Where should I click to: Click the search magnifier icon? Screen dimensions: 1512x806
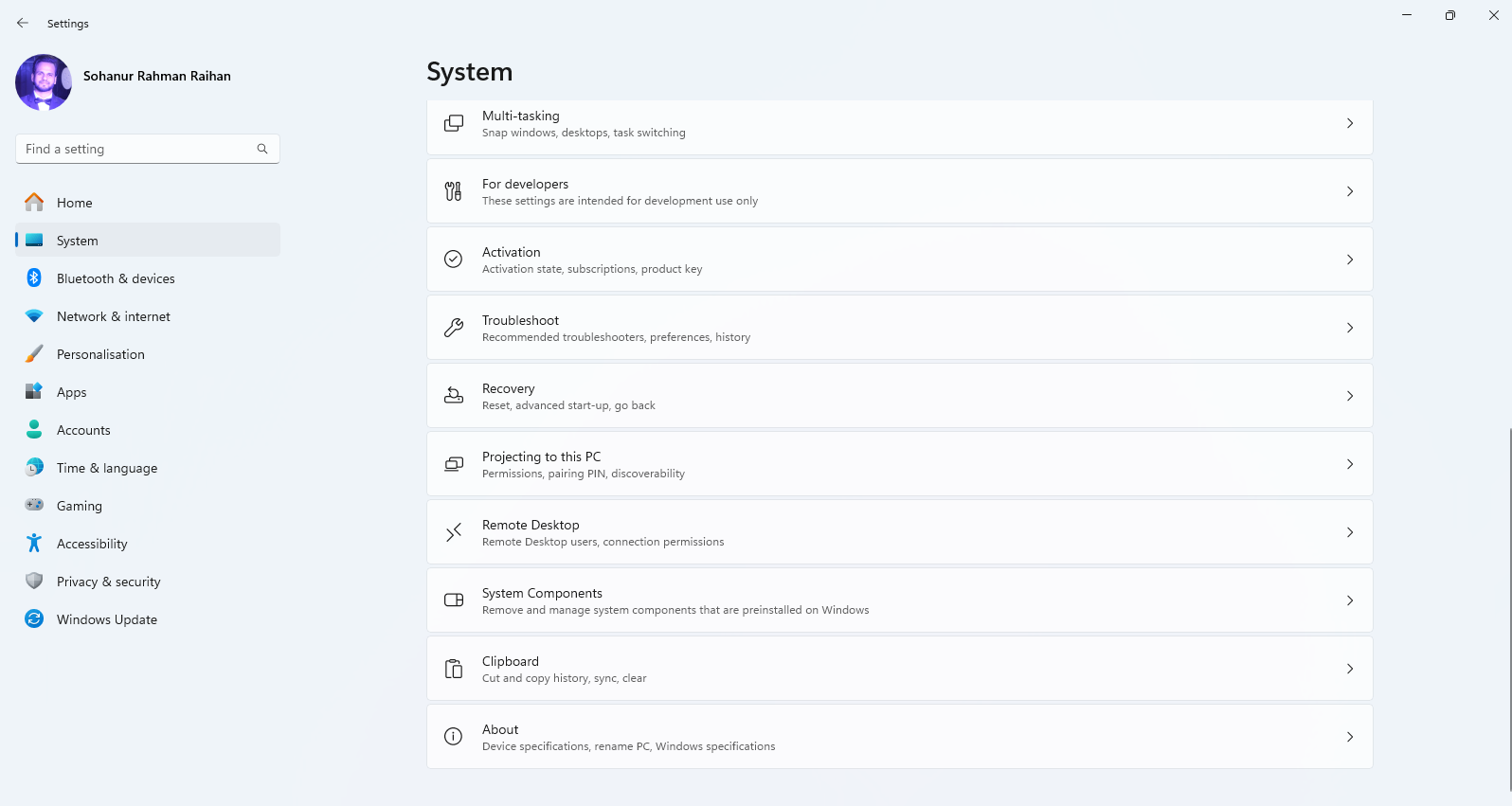point(262,149)
